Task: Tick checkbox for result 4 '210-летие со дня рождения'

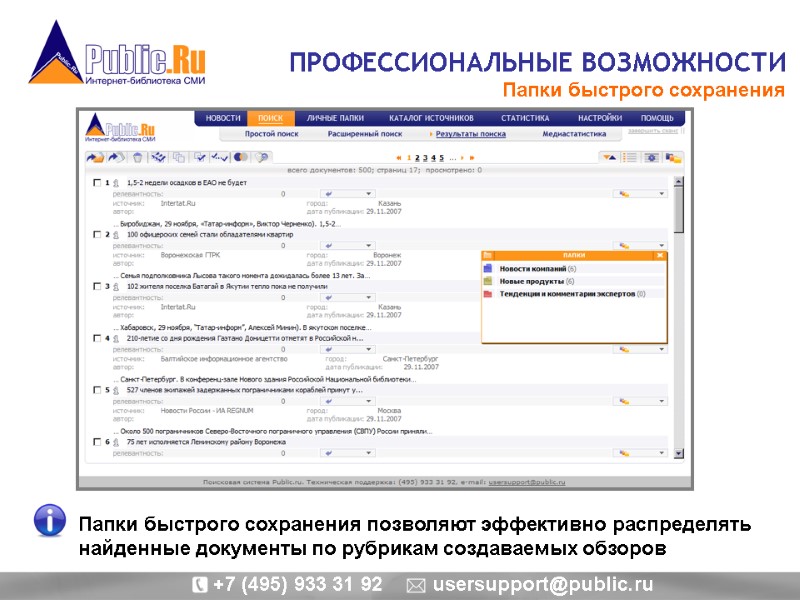Action: [x=97, y=338]
